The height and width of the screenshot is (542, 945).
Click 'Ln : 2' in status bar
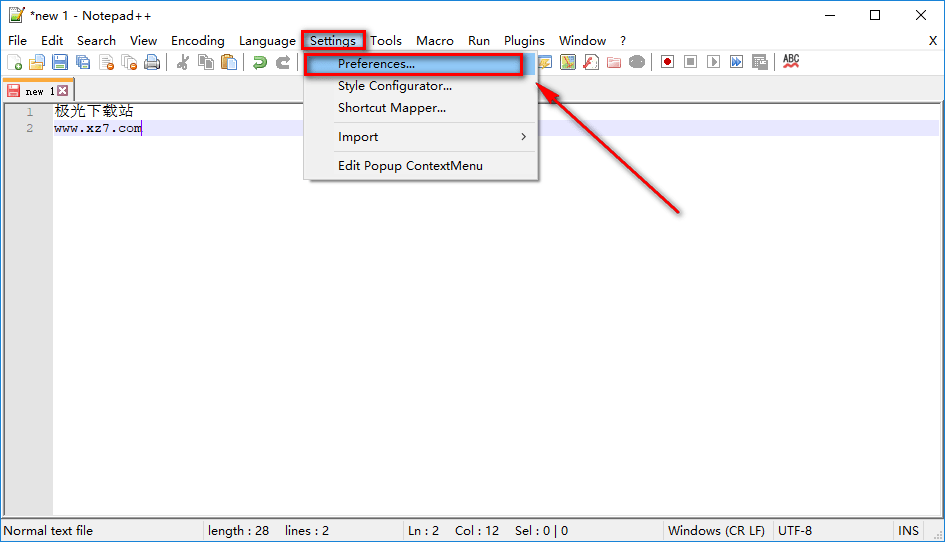click(424, 531)
